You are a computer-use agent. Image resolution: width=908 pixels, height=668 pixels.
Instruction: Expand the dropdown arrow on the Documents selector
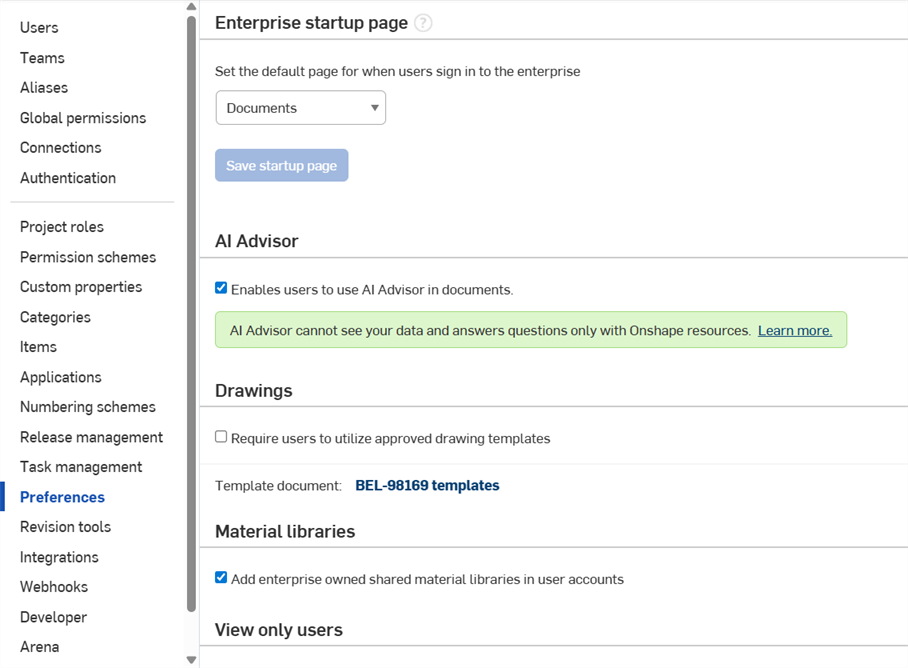click(374, 107)
